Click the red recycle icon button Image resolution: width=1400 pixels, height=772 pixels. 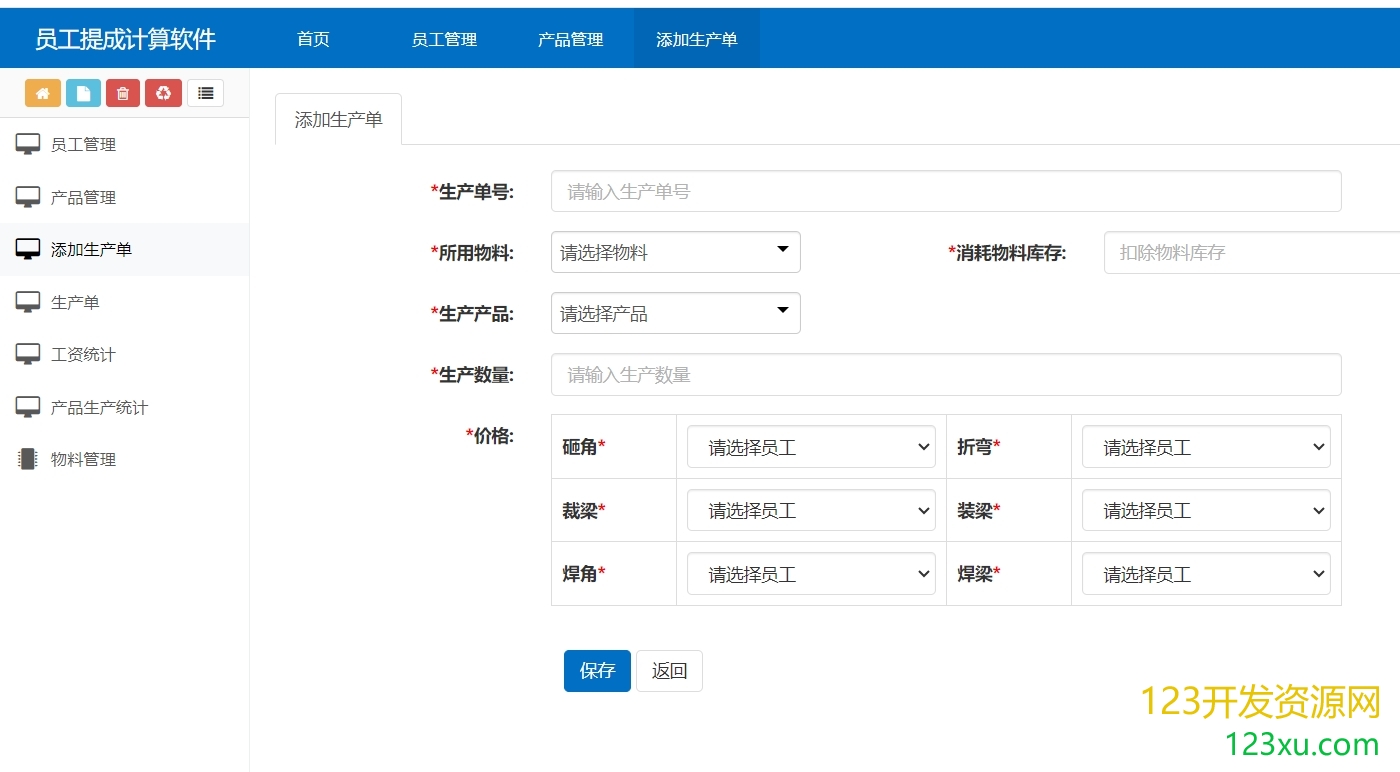coord(163,93)
